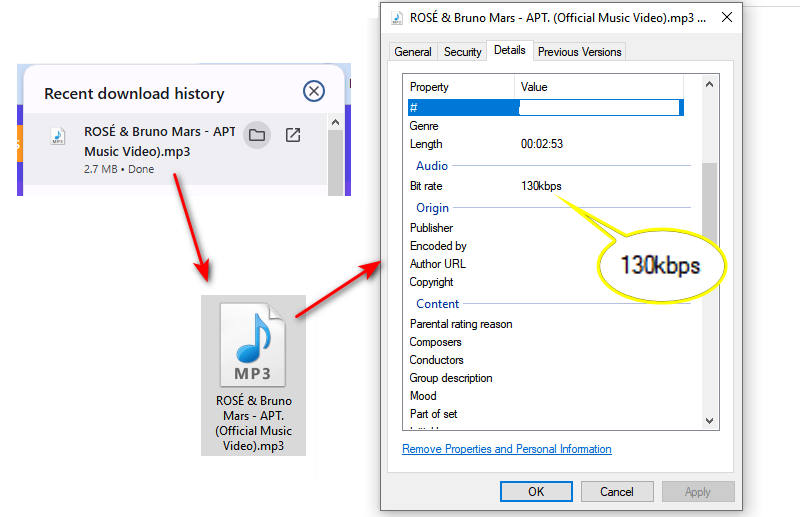
Task: Click the open-in-new-window icon for the download
Action: [293, 135]
